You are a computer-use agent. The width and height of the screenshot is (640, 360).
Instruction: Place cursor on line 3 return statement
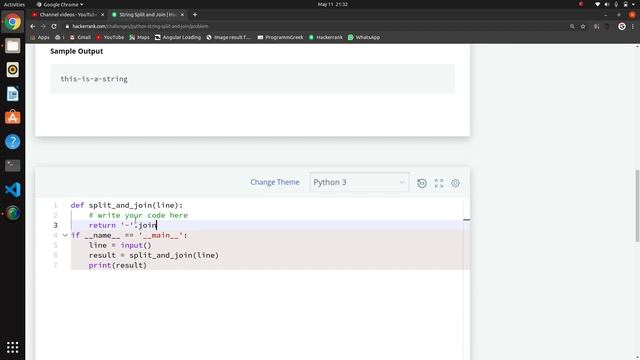pos(123,225)
